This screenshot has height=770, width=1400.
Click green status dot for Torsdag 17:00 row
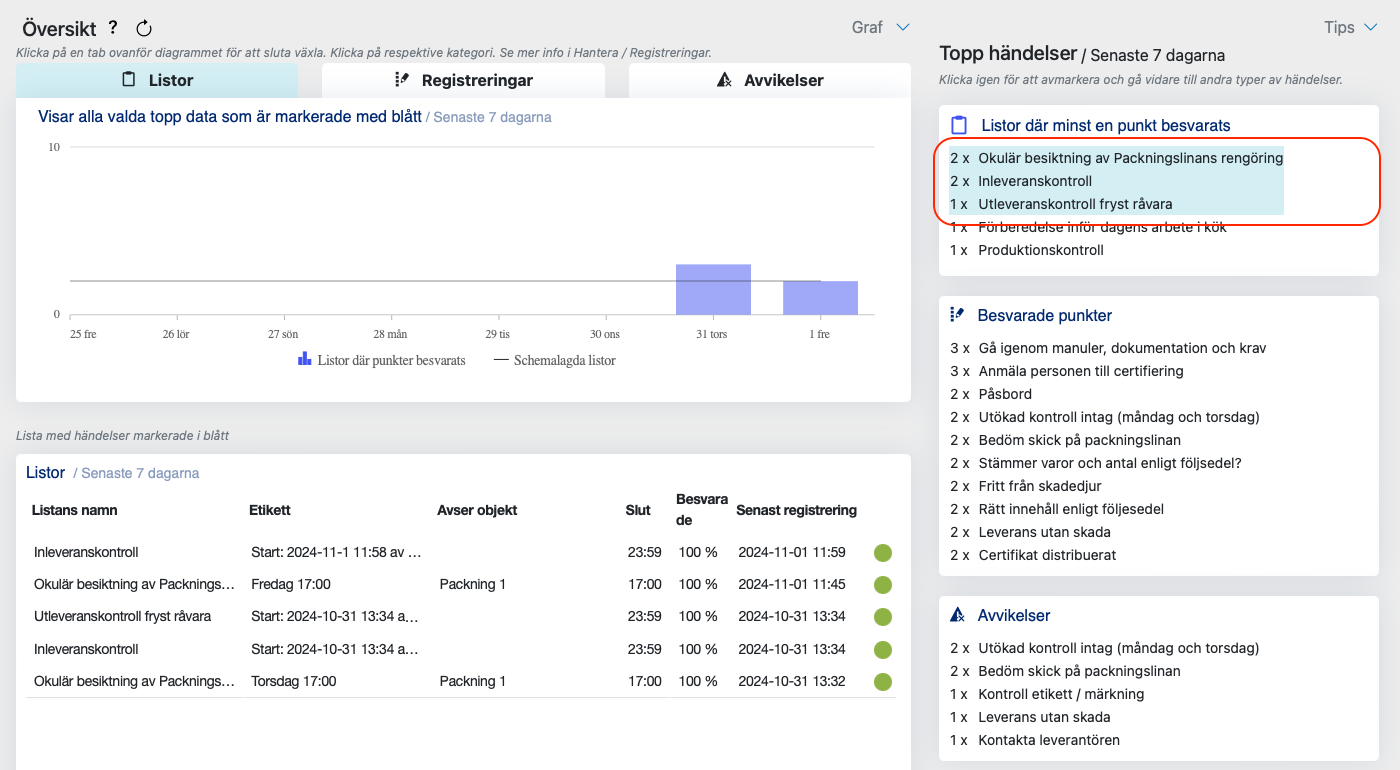883,682
